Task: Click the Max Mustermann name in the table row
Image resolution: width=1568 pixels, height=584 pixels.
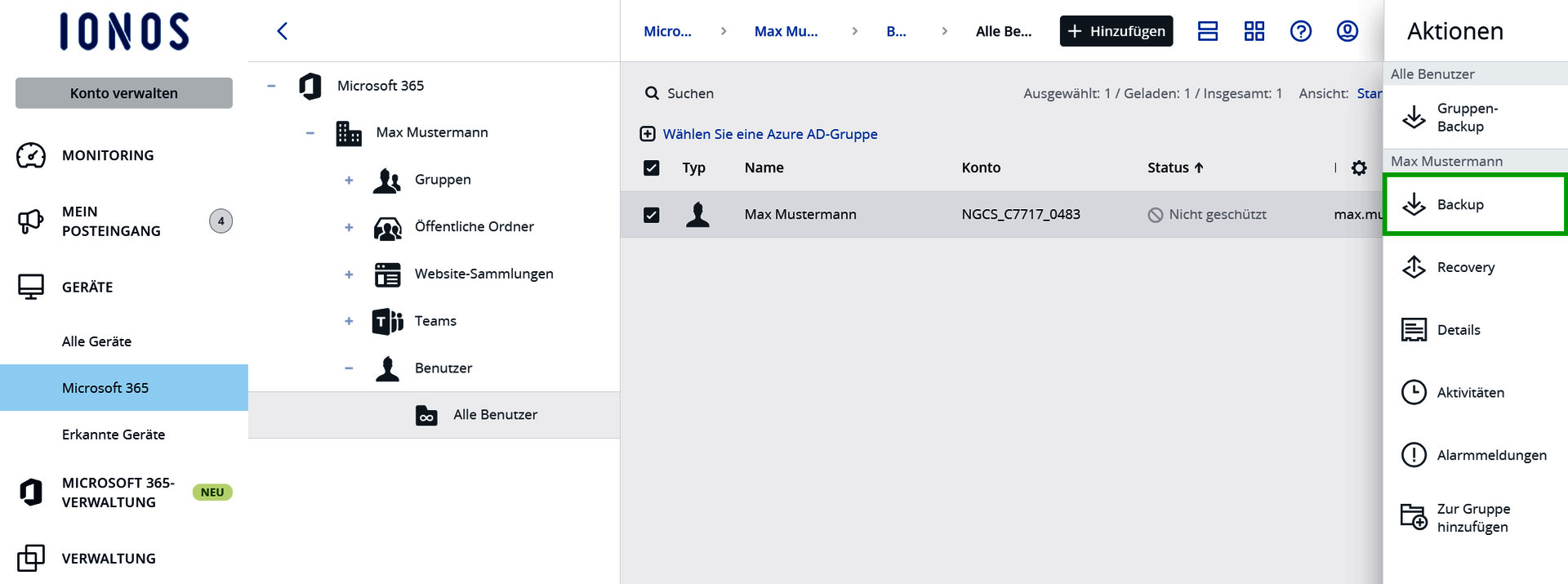Action: pyautogui.click(x=800, y=215)
